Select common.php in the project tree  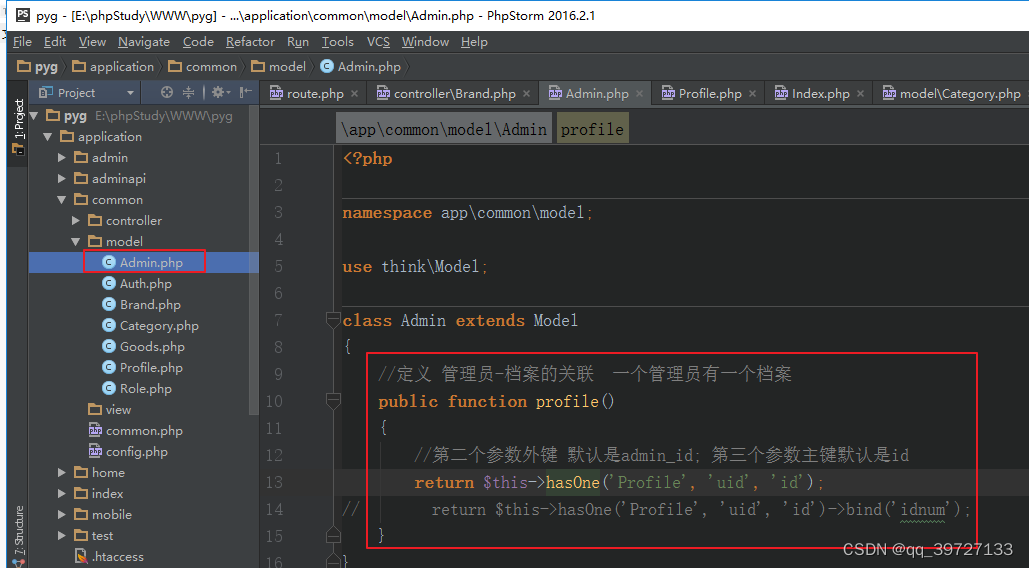[136, 430]
